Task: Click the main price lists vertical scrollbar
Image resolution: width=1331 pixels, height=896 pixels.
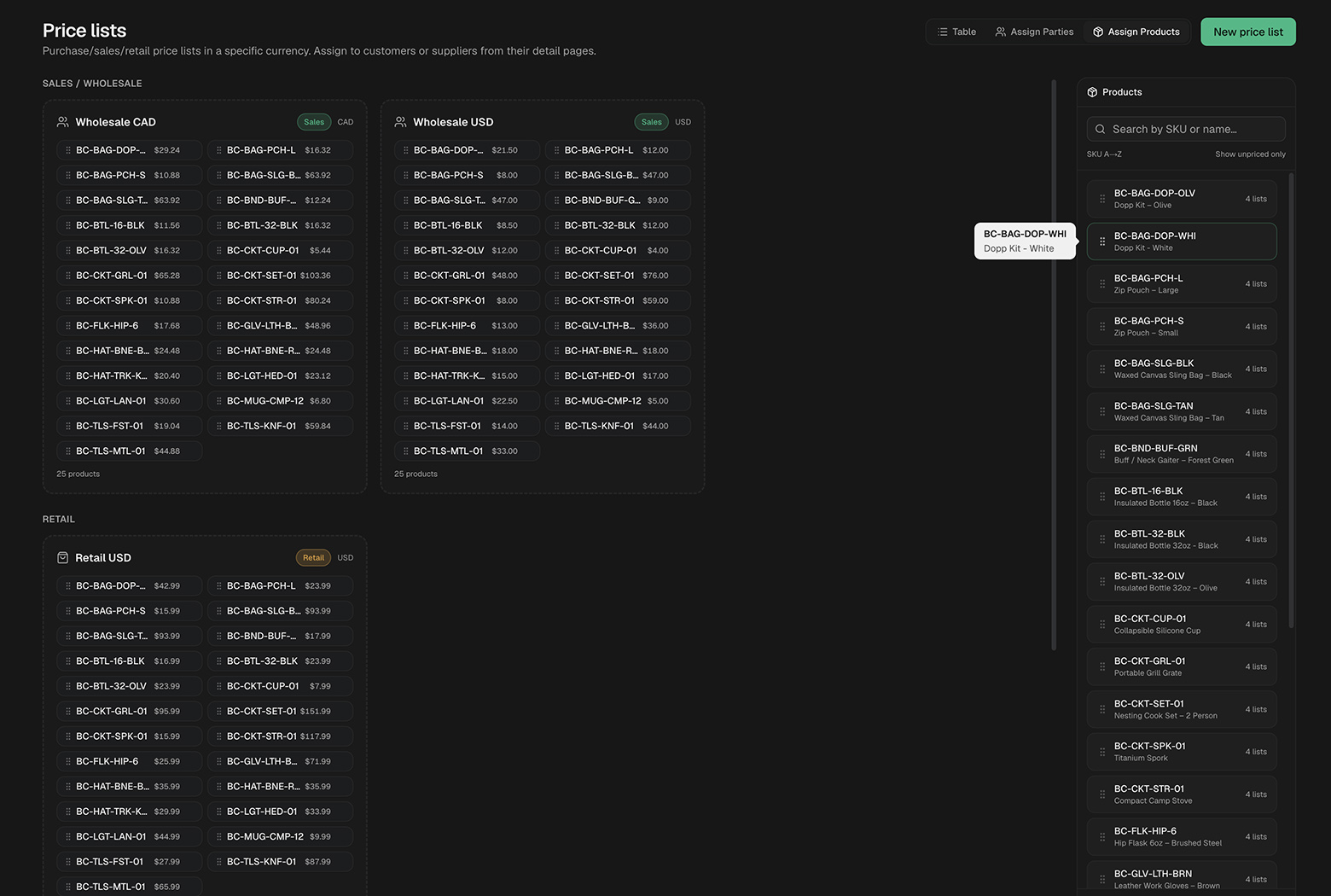Action: tap(1055, 365)
